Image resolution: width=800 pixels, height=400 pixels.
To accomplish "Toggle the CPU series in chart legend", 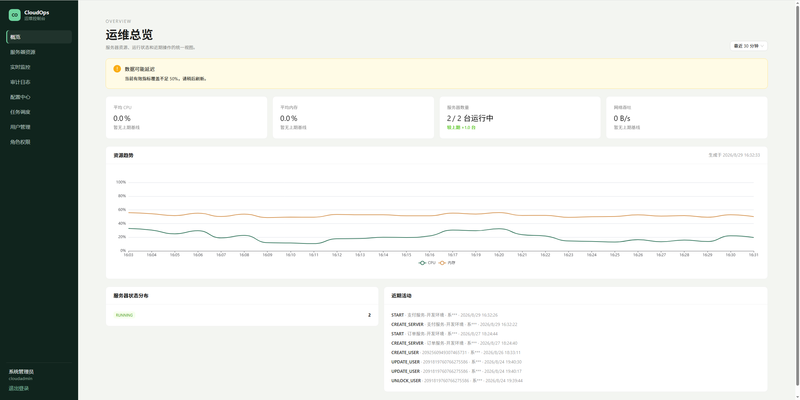I will pyautogui.click(x=427, y=263).
